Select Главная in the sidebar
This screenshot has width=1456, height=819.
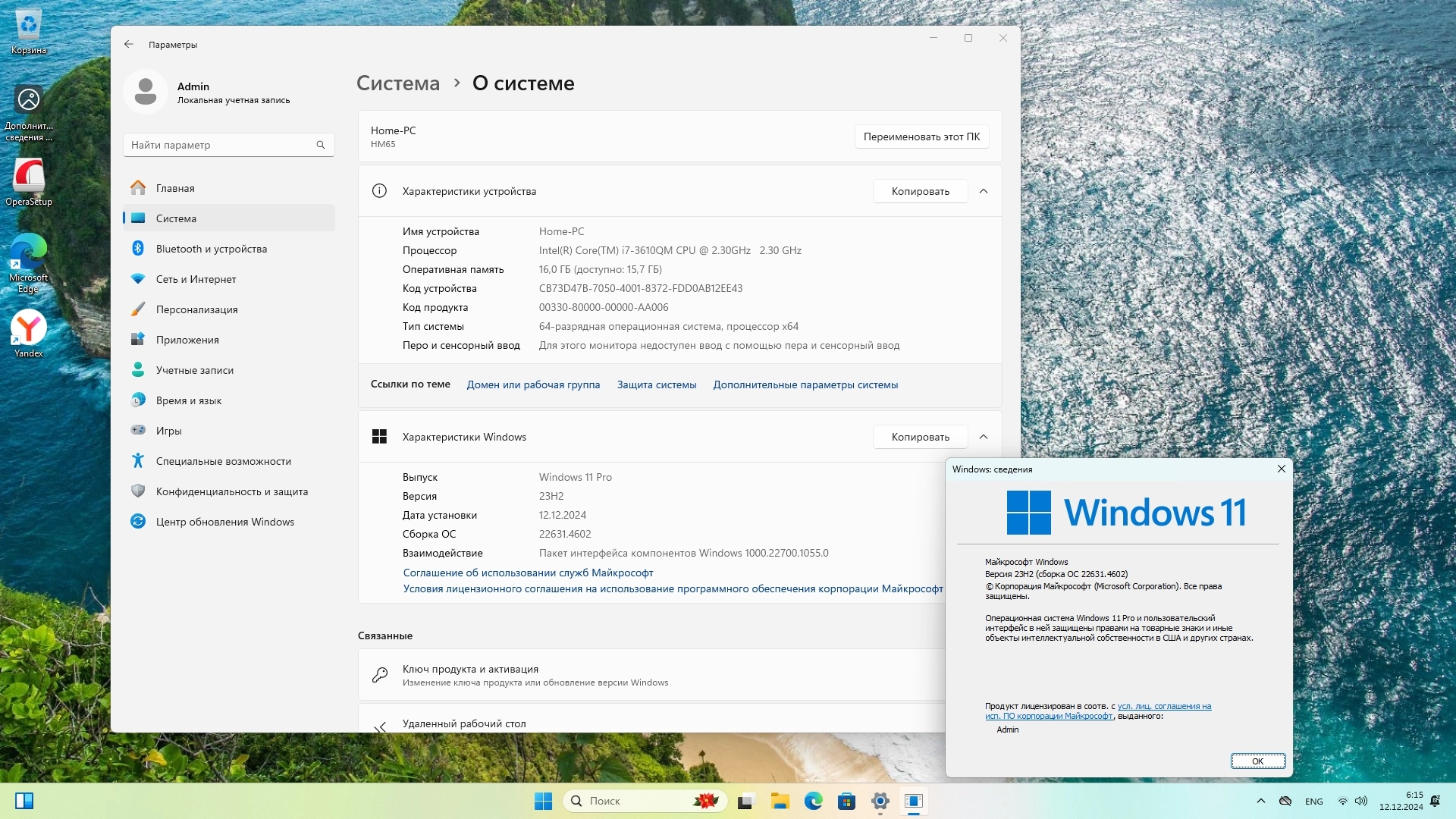[x=175, y=188]
